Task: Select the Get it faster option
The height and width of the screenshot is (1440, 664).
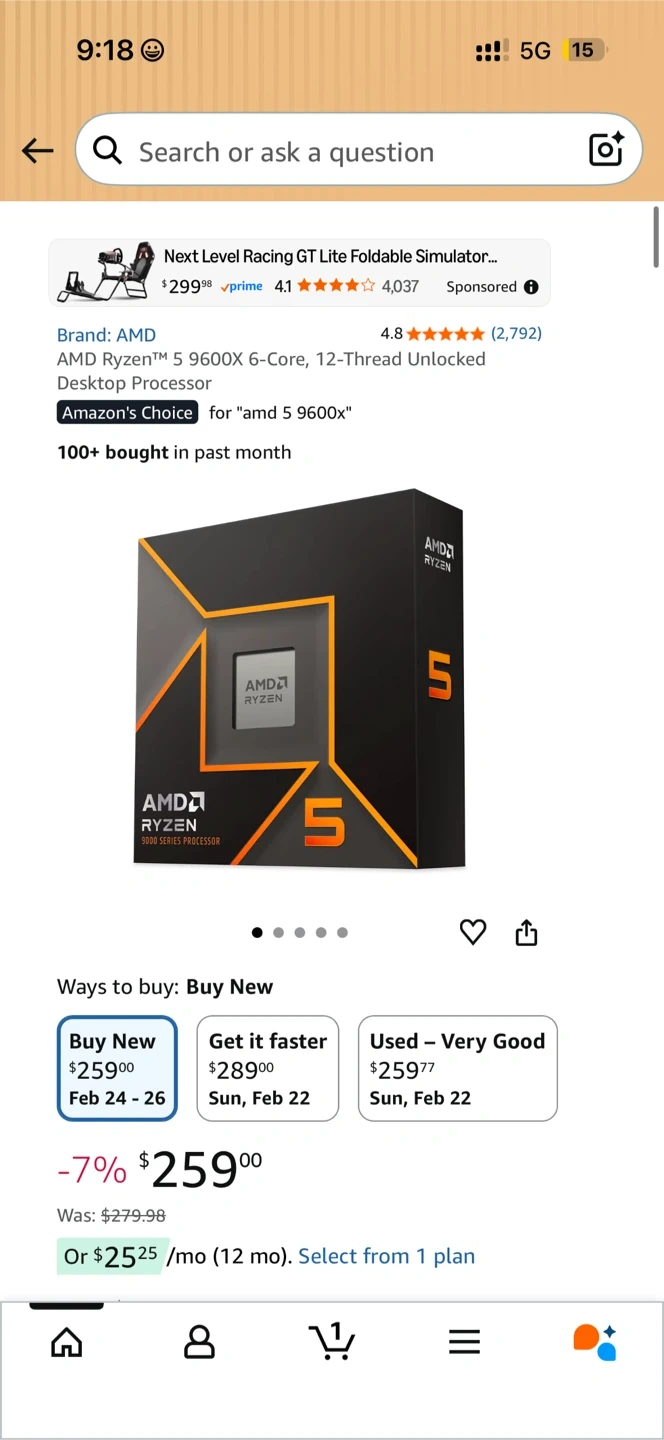Action: click(268, 1069)
